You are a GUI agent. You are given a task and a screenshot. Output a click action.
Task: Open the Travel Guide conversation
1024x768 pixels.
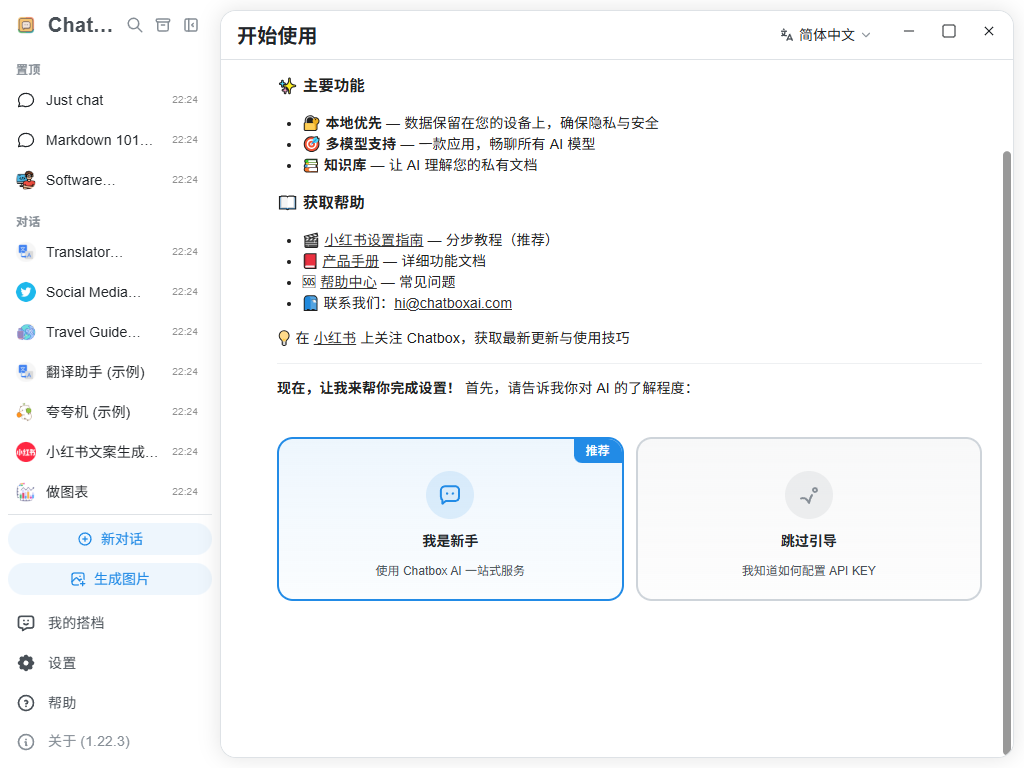pos(108,332)
